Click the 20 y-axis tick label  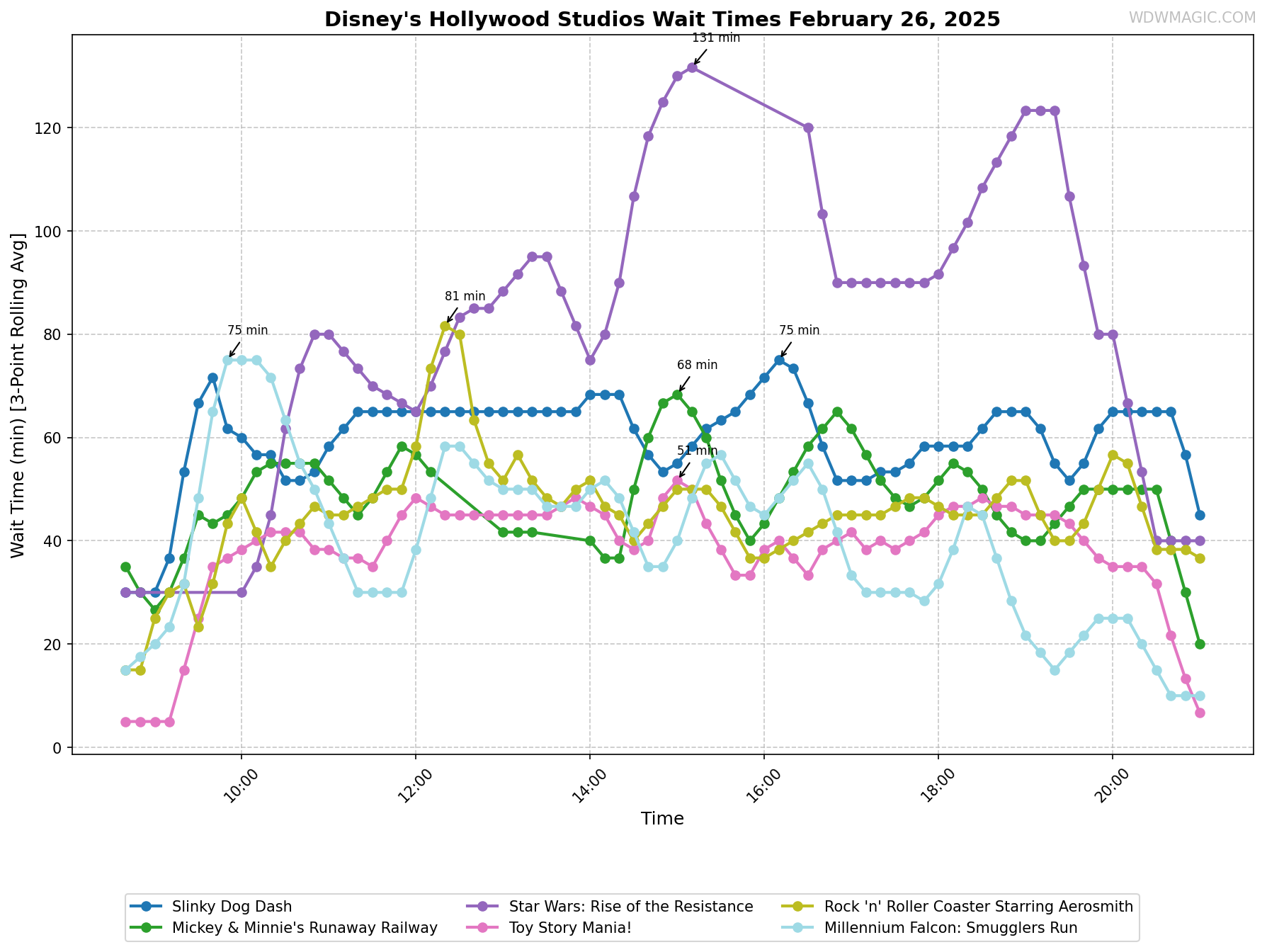(x=54, y=645)
